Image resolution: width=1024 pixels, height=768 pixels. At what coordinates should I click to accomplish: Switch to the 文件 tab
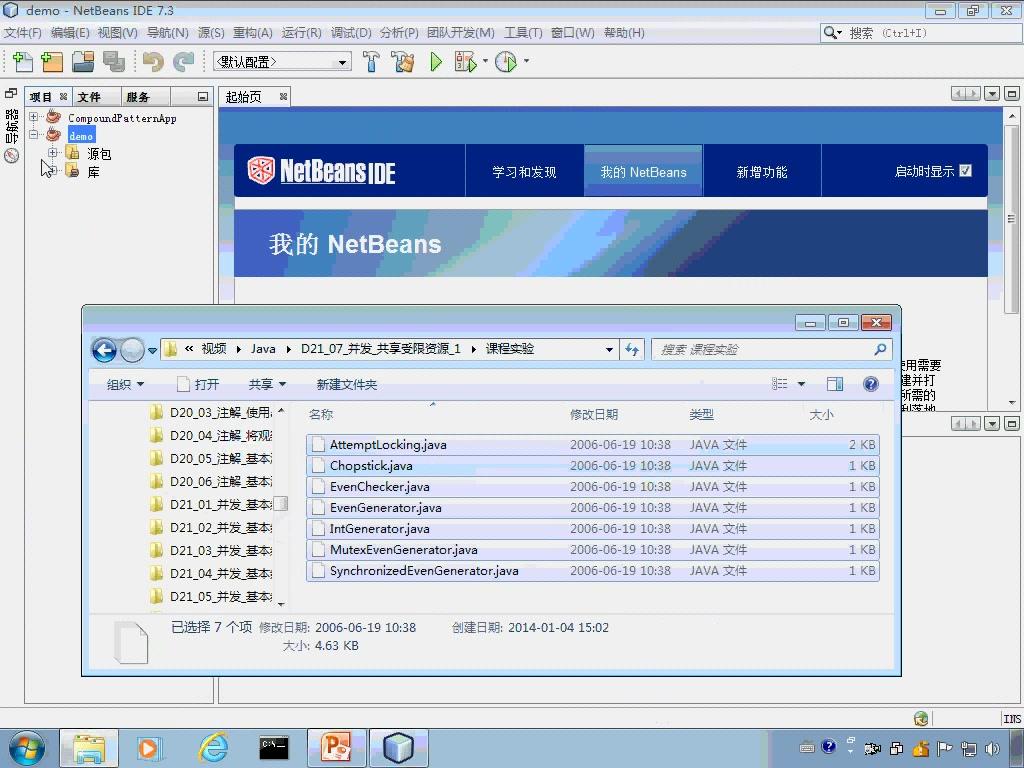pyautogui.click(x=89, y=97)
